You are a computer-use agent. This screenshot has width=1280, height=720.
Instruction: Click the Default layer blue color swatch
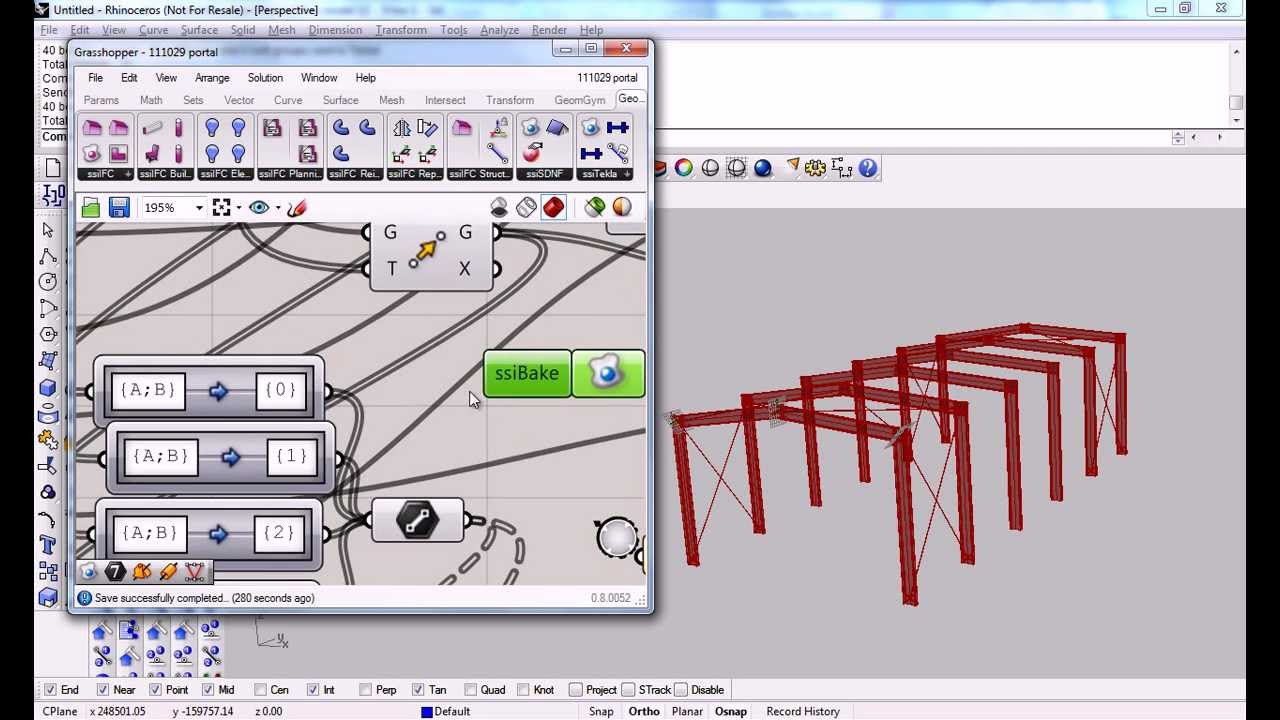click(x=426, y=712)
